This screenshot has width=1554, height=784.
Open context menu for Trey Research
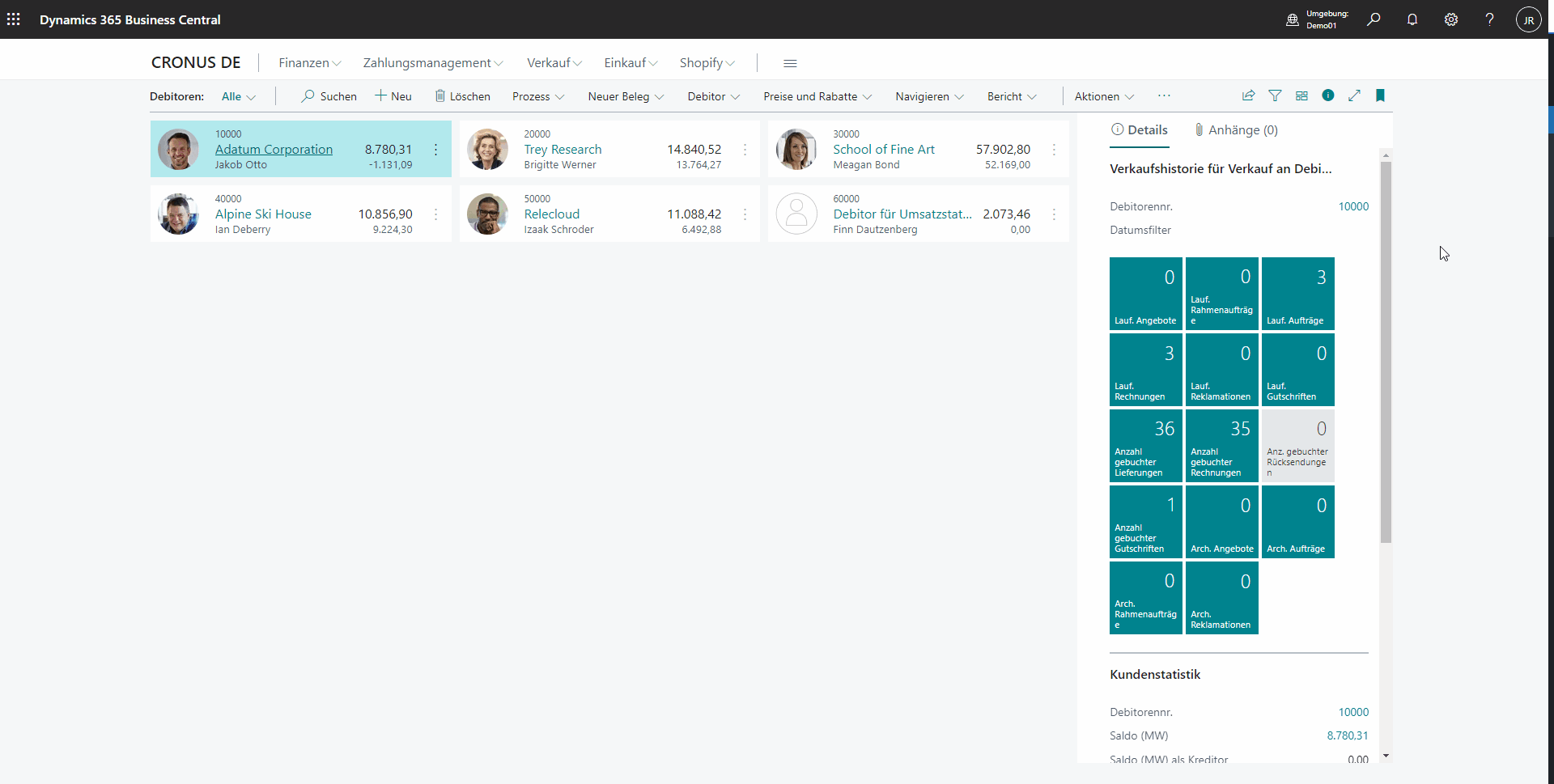pyautogui.click(x=745, y=150)
